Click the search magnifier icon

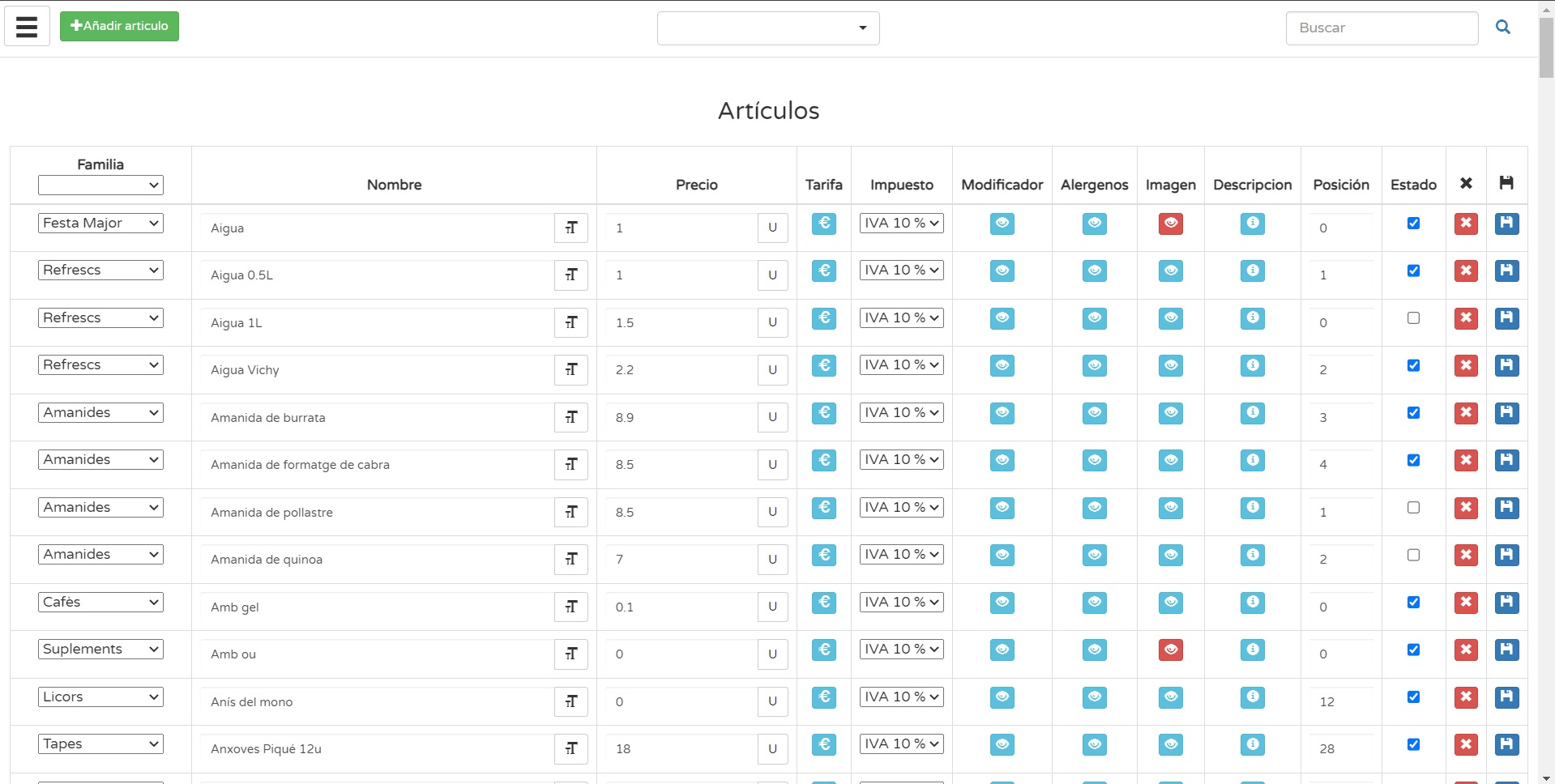(1502, 28)
